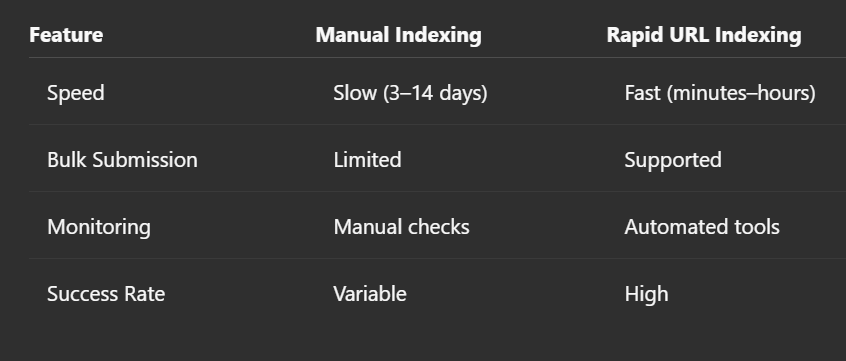Click the word Indexing in Manual Indexing
Viewport: 846px width, 361px height.
click(x=438, y=36)
